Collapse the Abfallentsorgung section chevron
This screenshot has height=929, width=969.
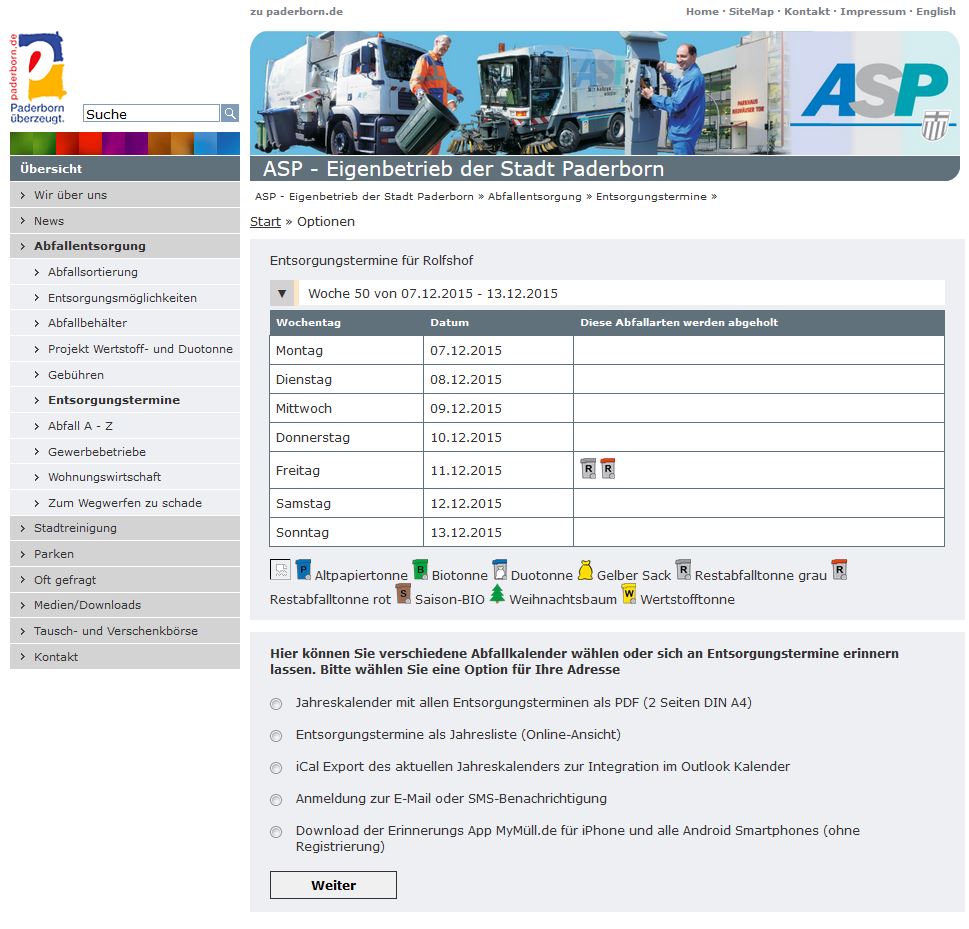pos(23,246)
